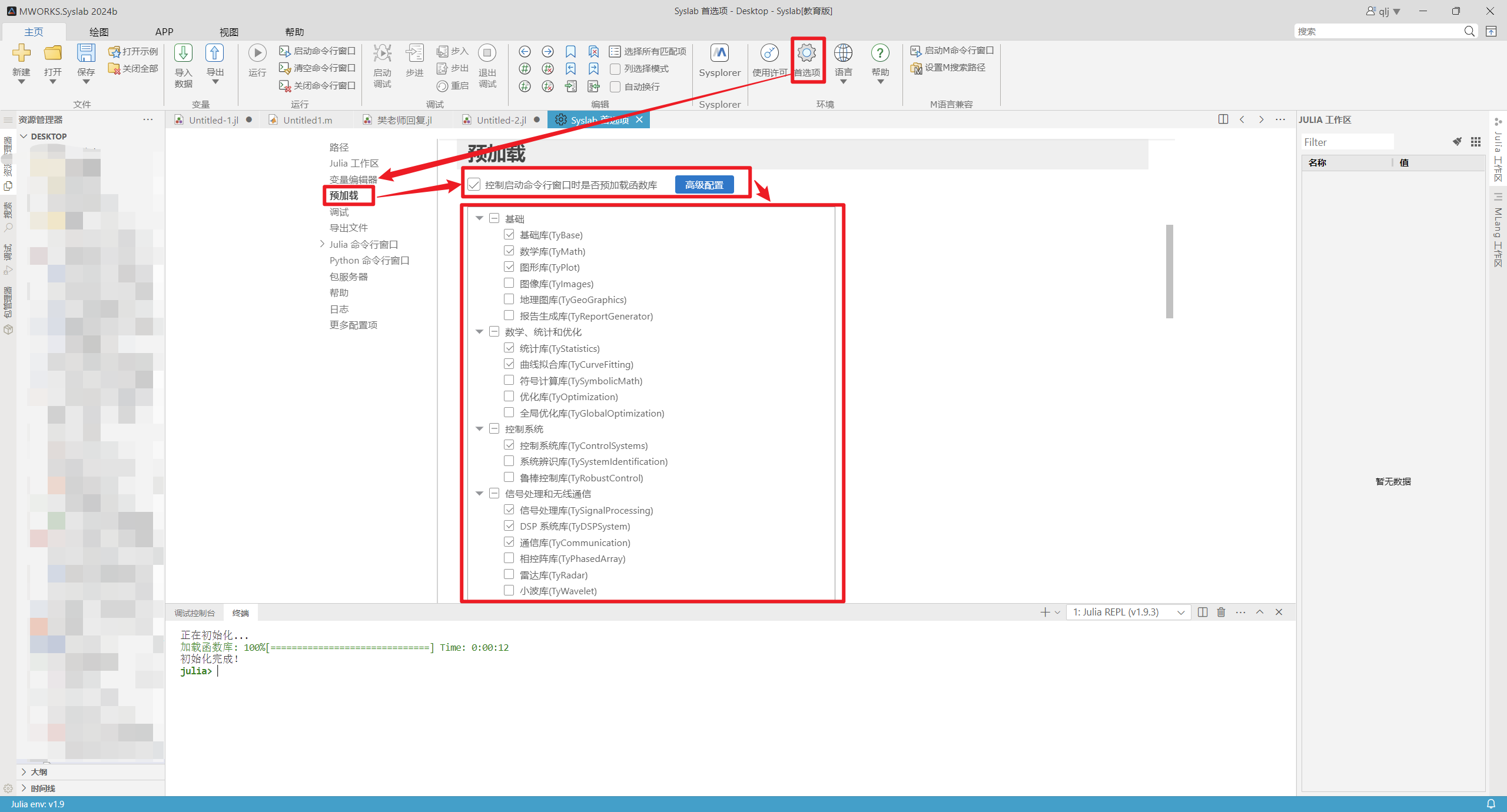Switch to the 调试控制台 panel tab

point(195,613)
